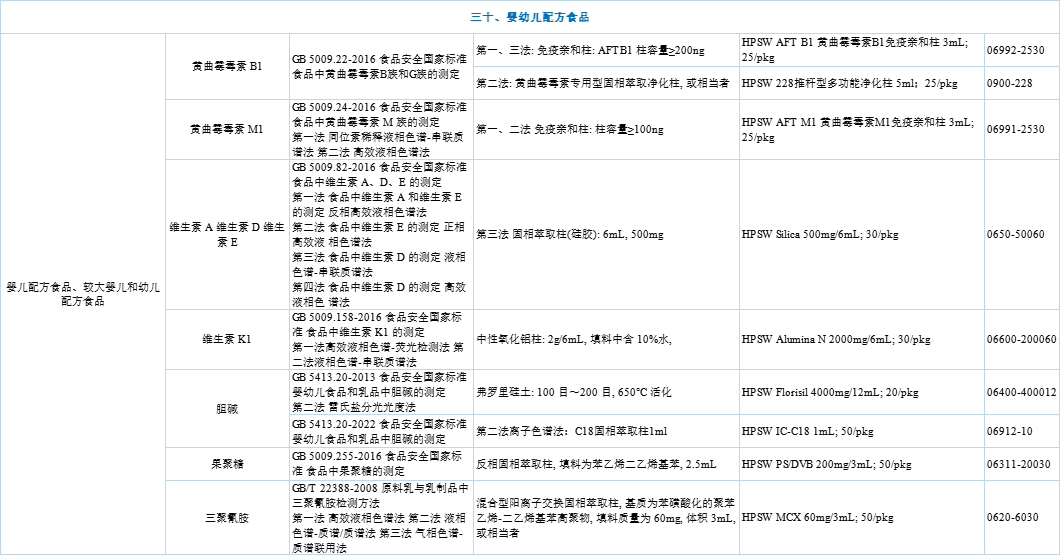The image size is (1060, 556).
Task: Click the 第三法 固相萃取柱(硅胶) 6mL, 500mg cell
Action: coord(606,235)
